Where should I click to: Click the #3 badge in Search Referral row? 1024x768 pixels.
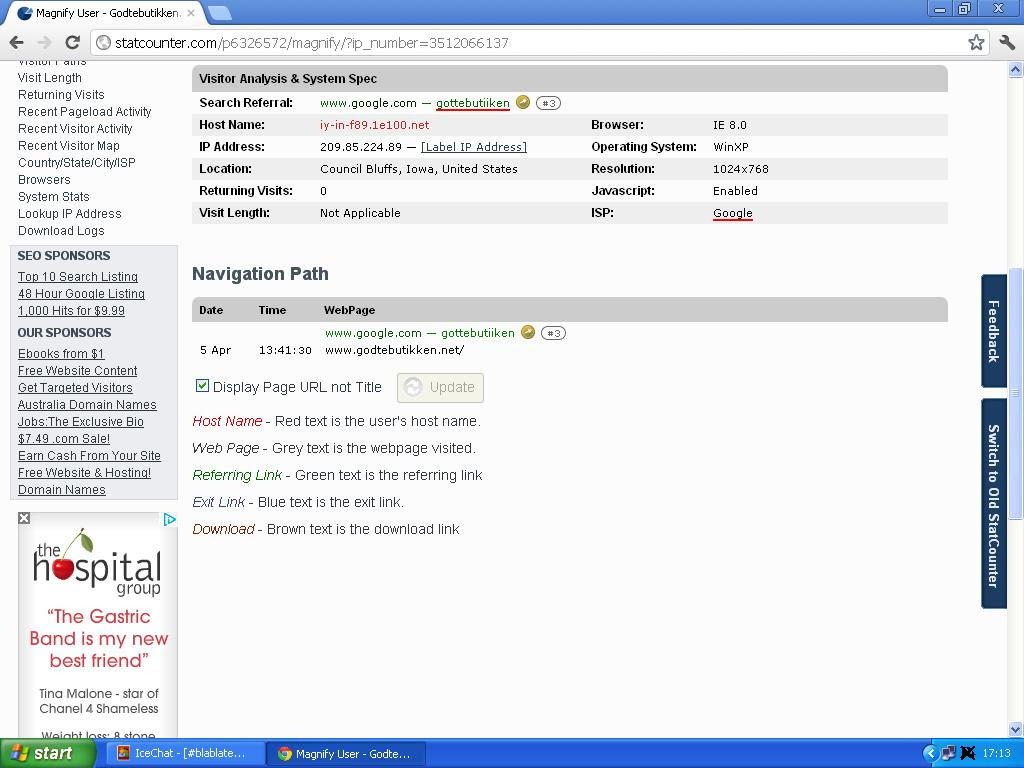click(548, 103)
